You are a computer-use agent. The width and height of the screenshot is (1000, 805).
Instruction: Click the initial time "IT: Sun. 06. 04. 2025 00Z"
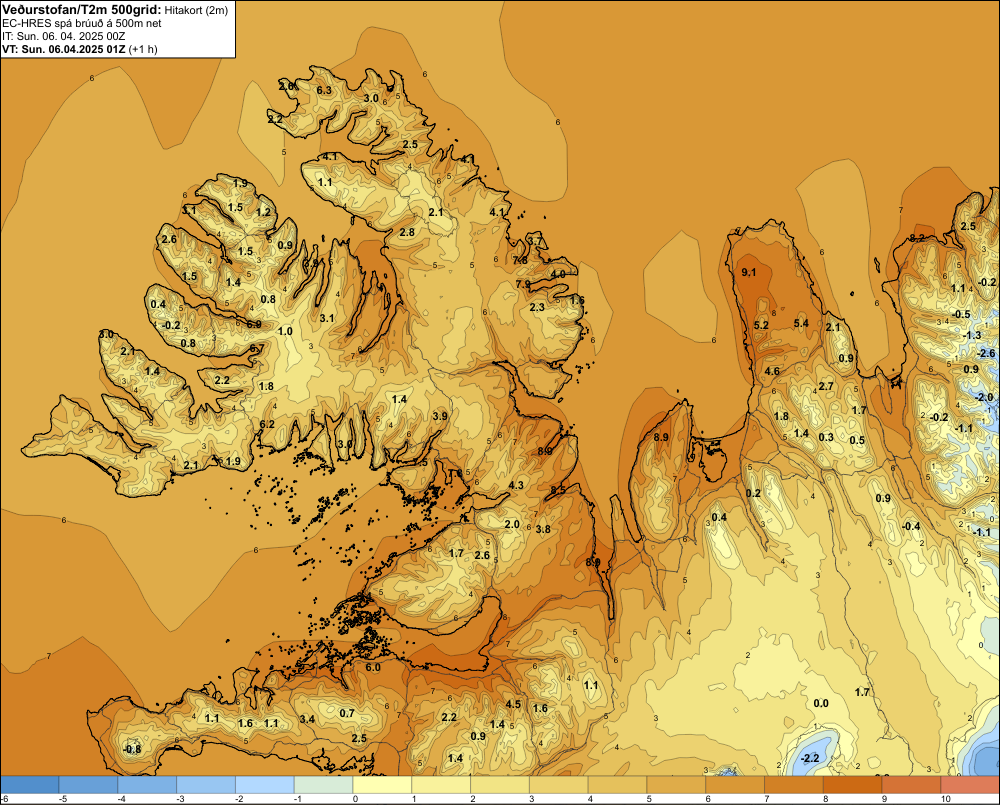click(x=64, y=36)
